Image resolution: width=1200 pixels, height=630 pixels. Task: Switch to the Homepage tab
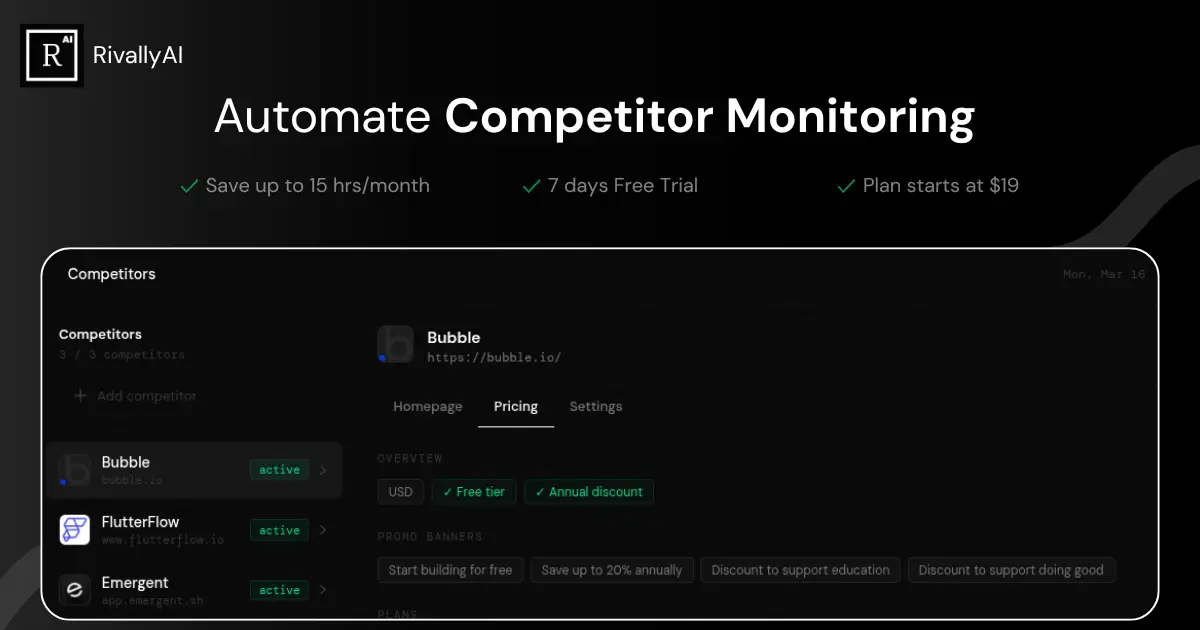click(428, 407)
